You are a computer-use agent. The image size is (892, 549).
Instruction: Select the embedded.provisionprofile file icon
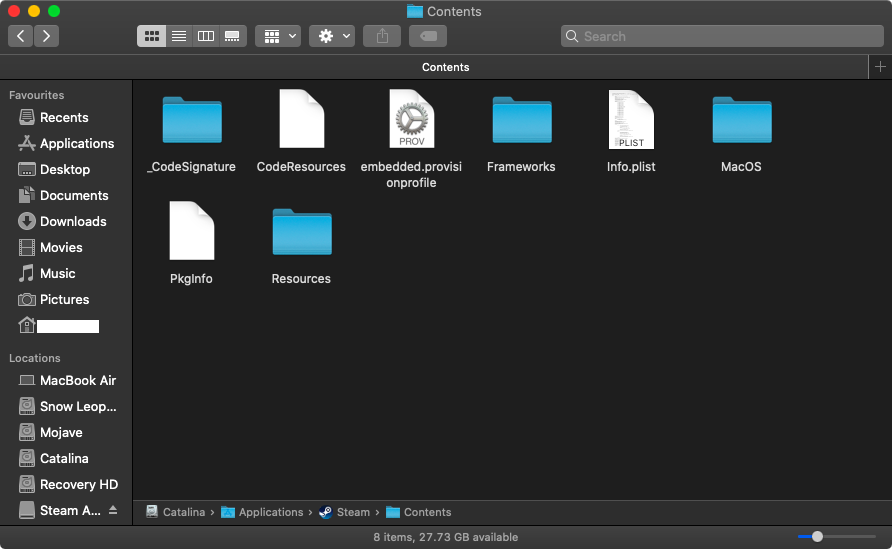[411, 119]
